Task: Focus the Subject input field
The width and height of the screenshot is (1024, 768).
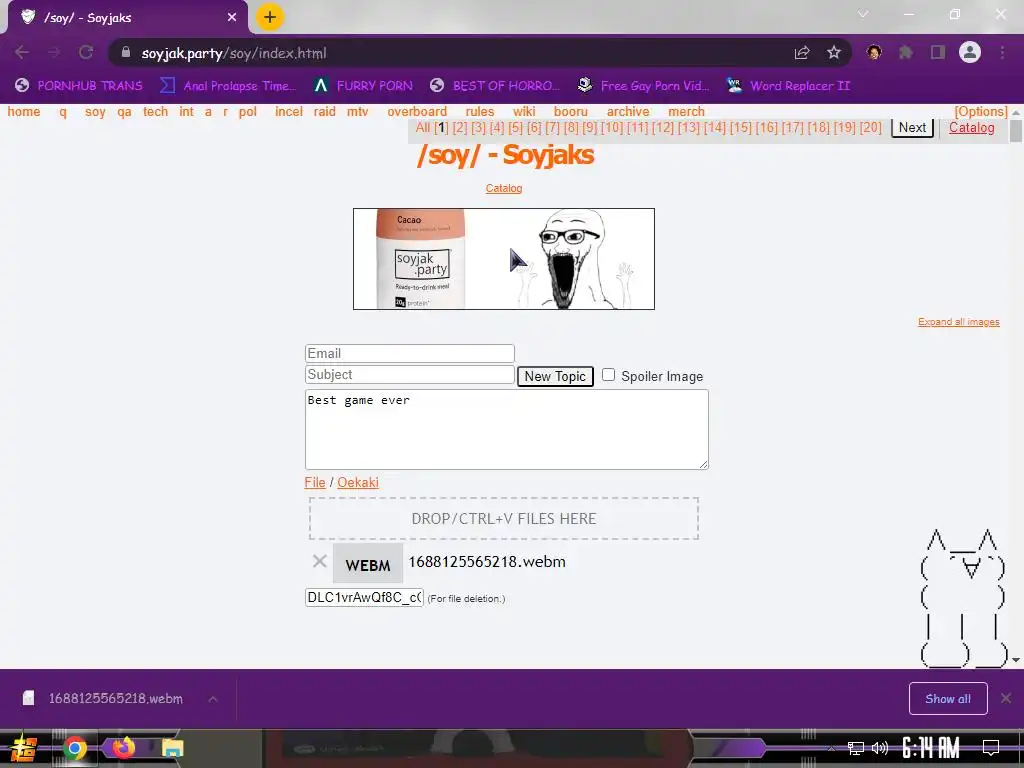Action: [x=409, y=374]
